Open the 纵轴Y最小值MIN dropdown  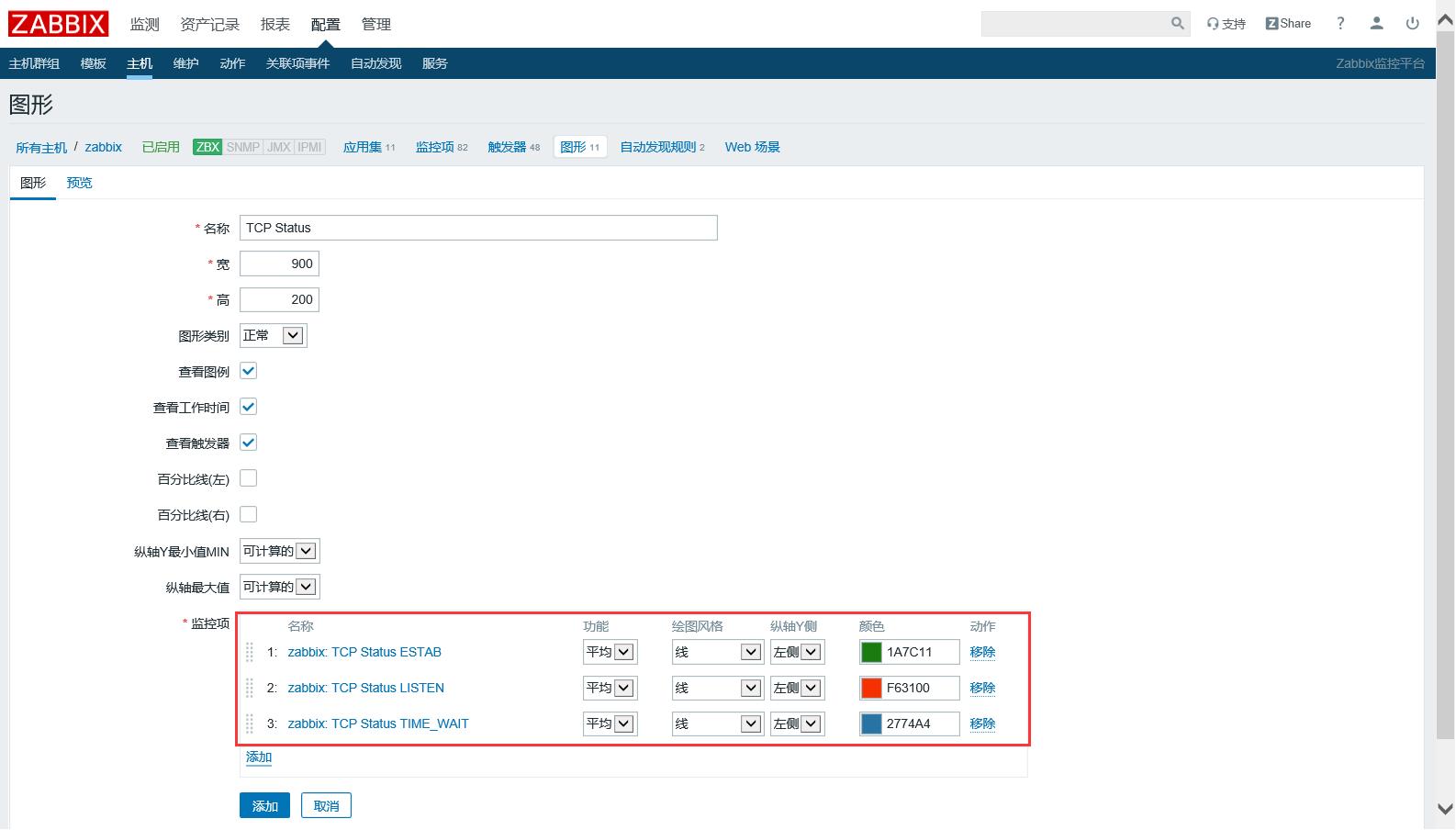tap(279, 551)
